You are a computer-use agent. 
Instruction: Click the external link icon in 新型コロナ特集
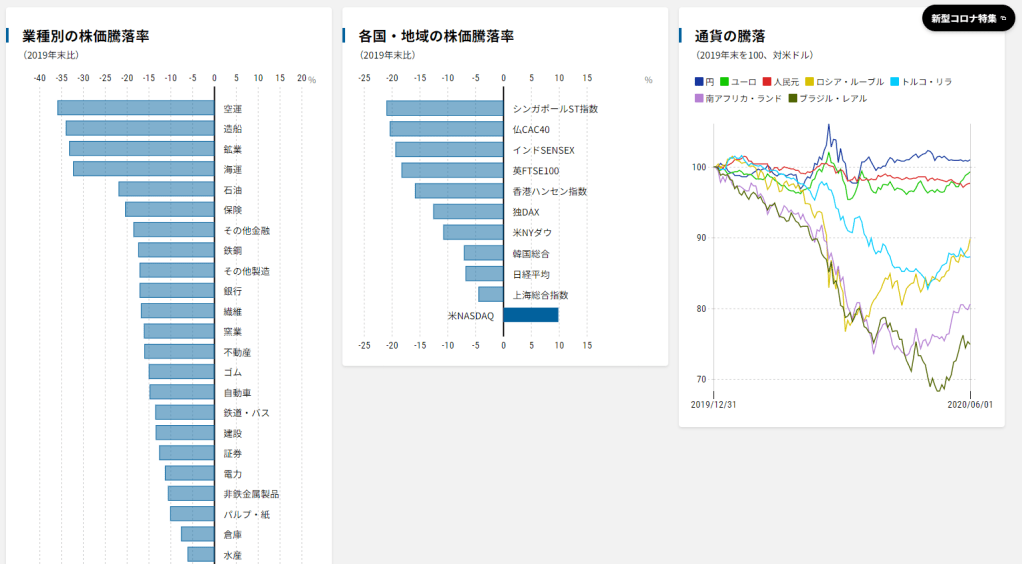click(1003, 18)
